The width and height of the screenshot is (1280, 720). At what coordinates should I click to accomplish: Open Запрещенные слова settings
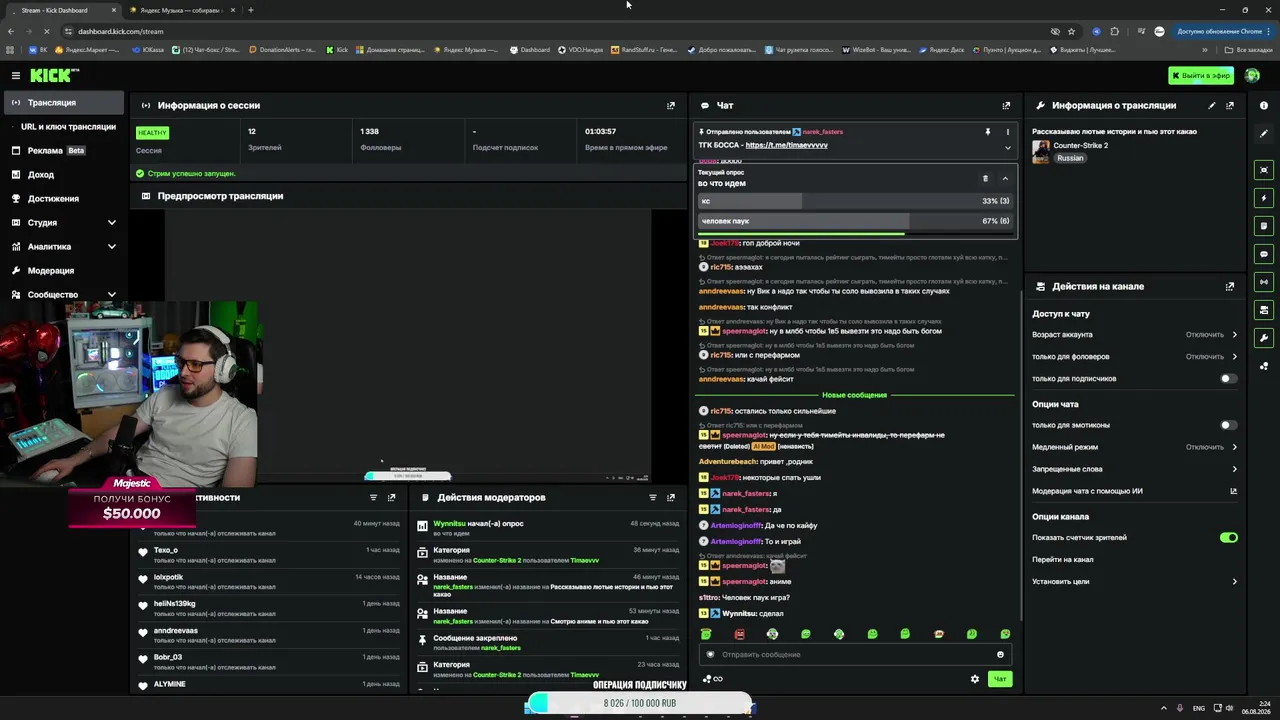coord(1135,469)
